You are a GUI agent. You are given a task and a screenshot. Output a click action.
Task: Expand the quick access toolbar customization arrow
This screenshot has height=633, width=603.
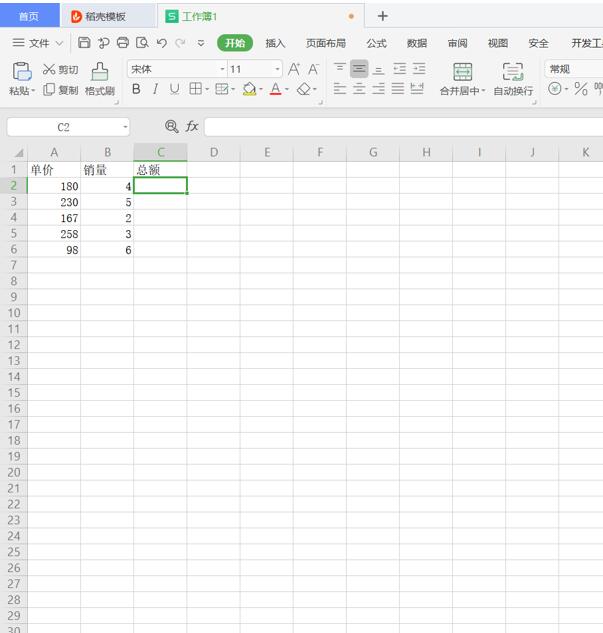tap(201, 43)
